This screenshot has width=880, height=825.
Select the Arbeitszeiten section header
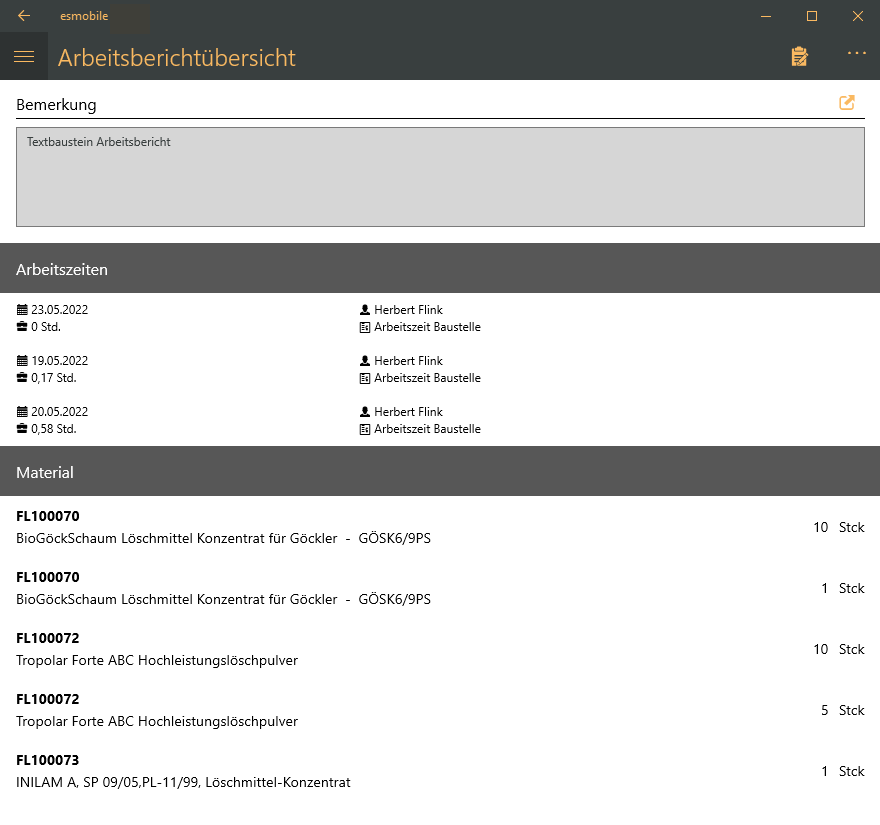point(440,269)
